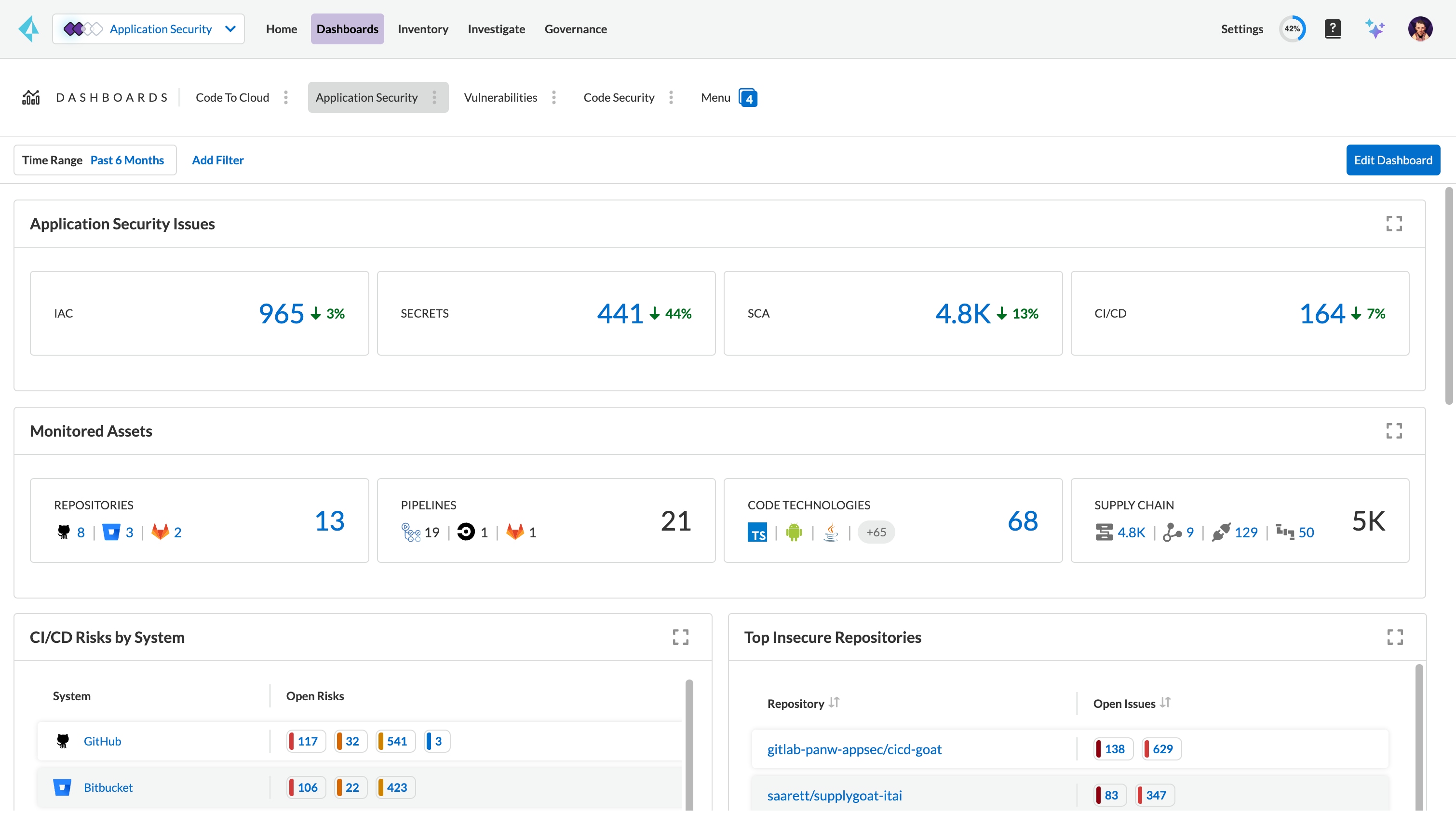Click the 42% progress ring indicator
This screenshot has height=826, width=1456.
[1292, 29]
